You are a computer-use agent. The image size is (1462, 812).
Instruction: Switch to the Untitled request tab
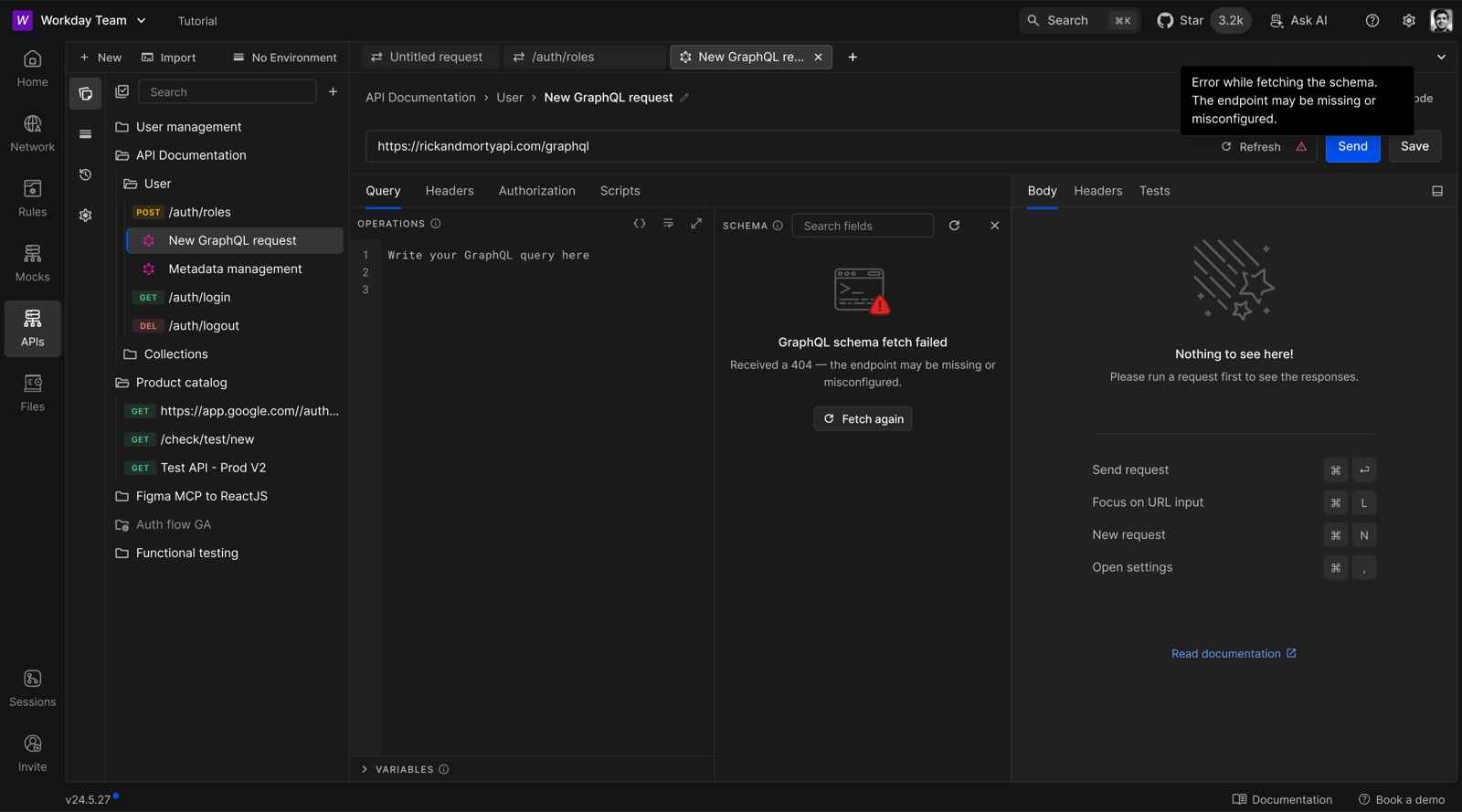point(429,57)
